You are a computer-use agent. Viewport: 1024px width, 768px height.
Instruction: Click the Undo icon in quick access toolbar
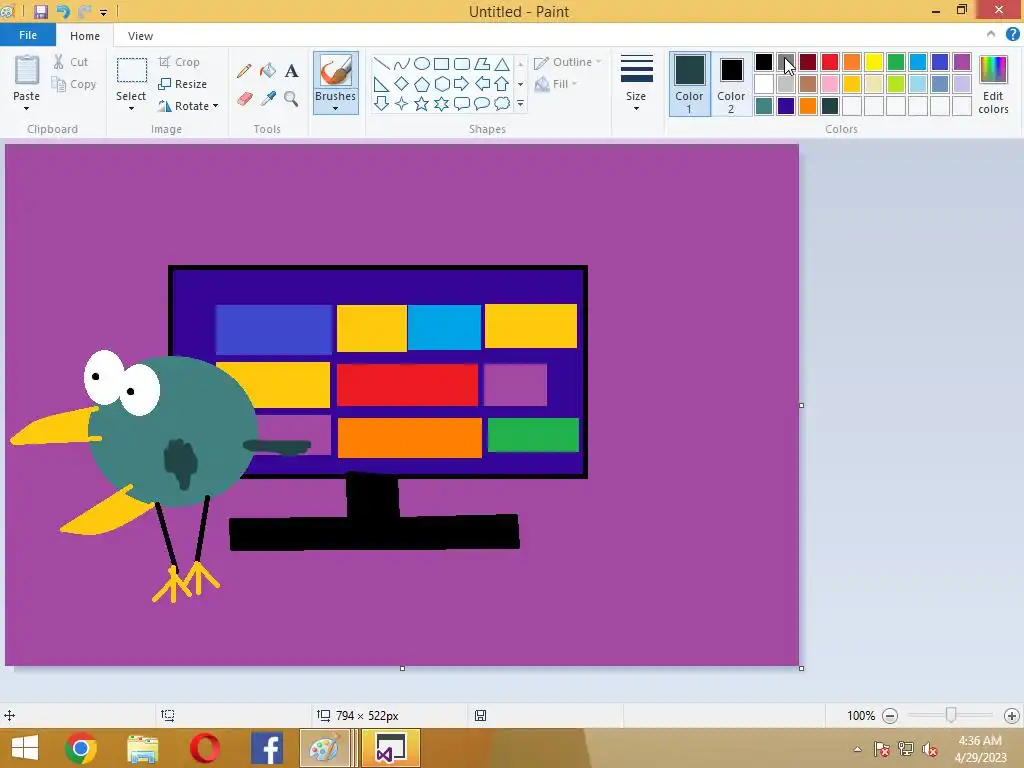(63, 11)
